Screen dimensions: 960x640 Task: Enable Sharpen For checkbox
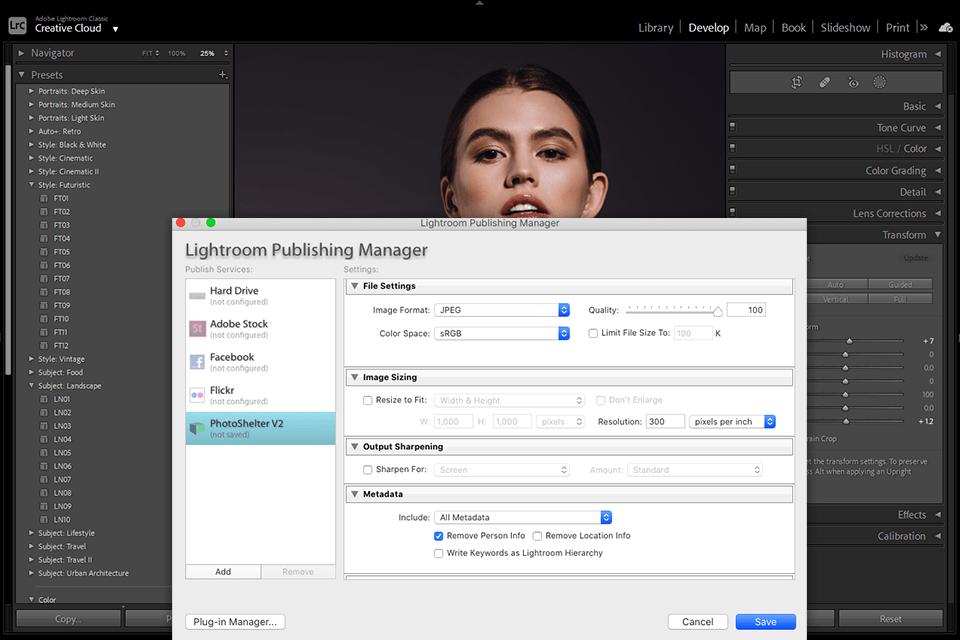[x=367, y=470]
